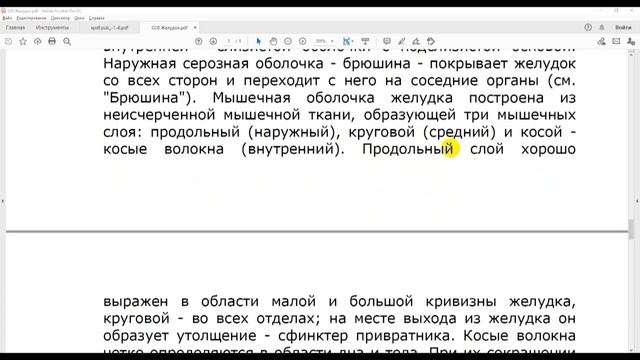Upload file with cloud arrow icon

38,41
